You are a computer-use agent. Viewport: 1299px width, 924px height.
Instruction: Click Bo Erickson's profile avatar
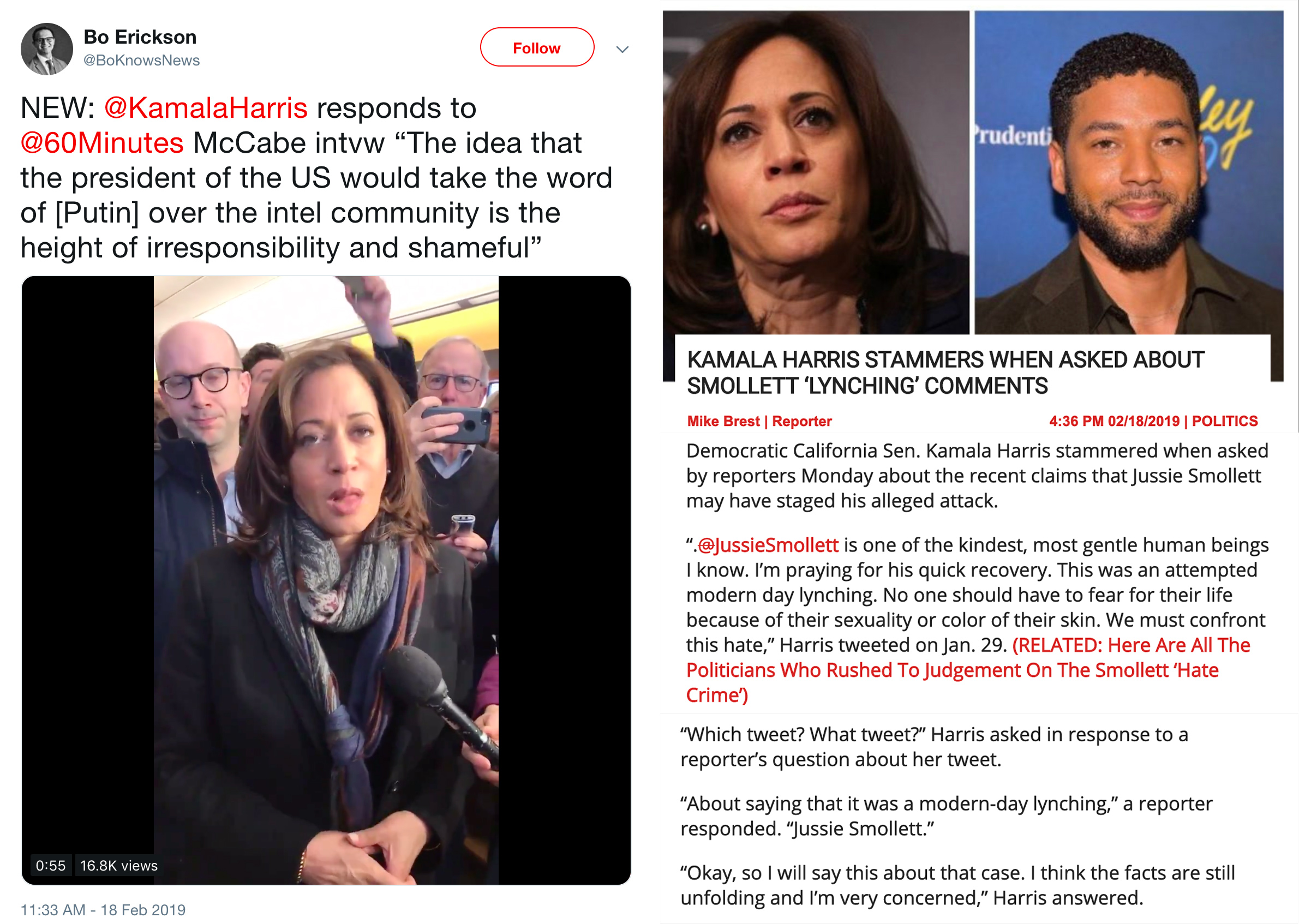tap(47, 49)
